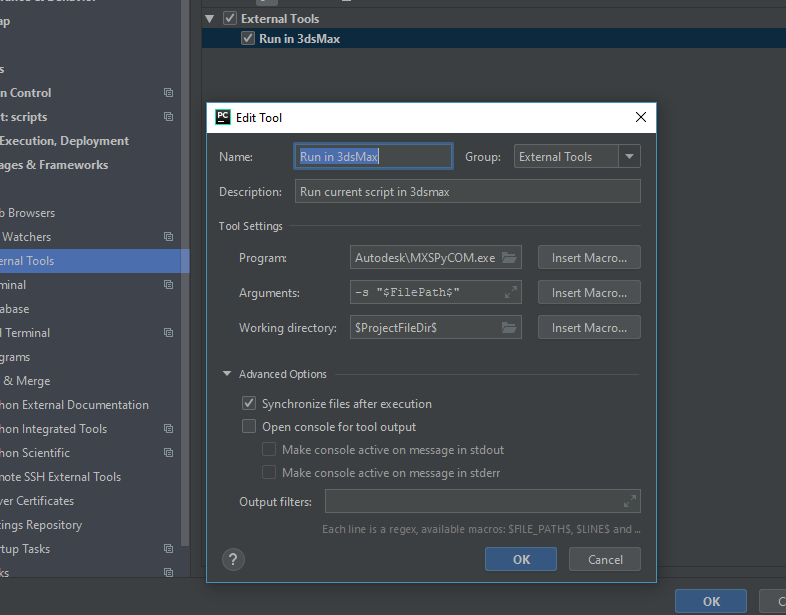Select Diff & Merge in settings sidebar
This screenshot has height=615, width=786.
25,381
